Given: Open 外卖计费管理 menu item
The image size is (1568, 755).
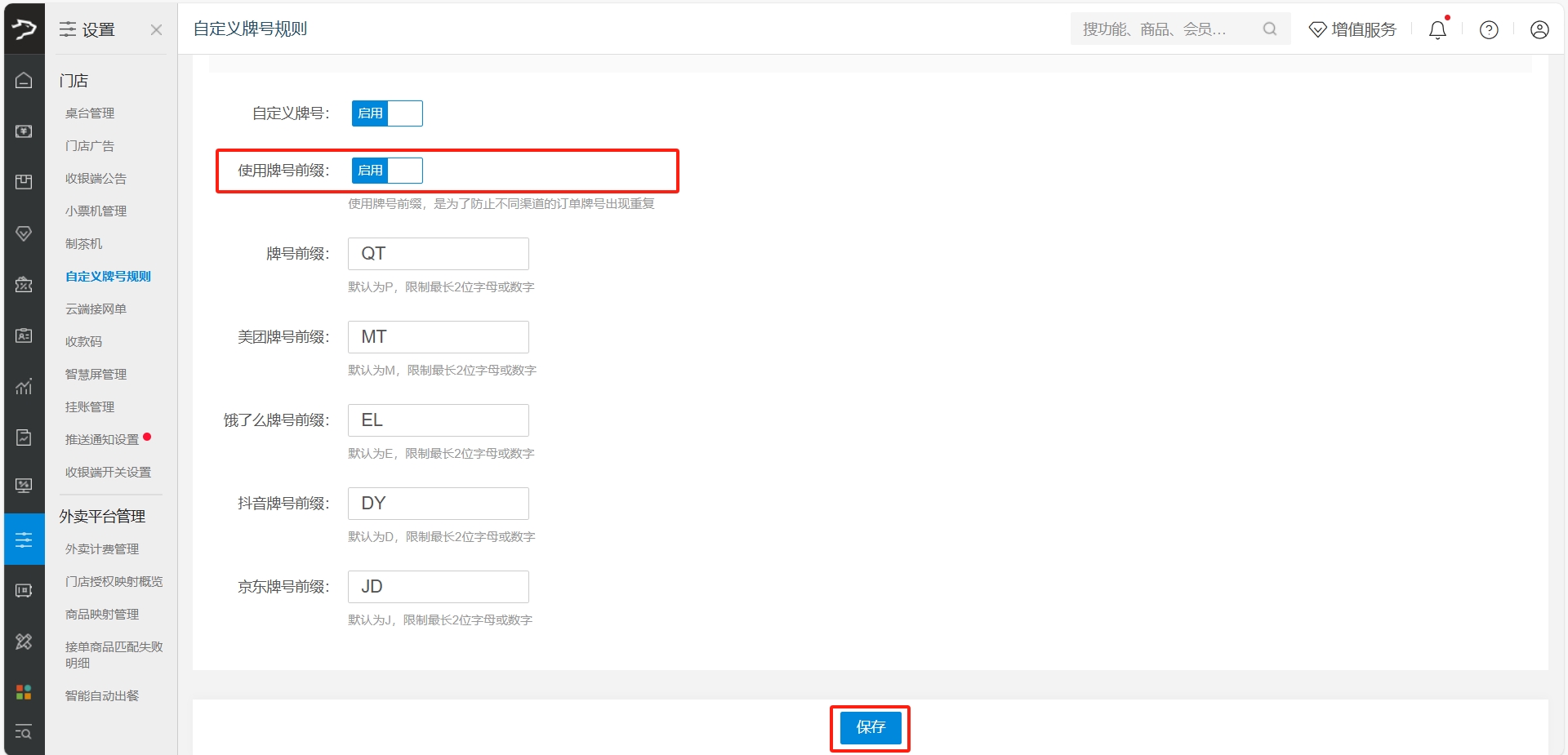Looking at the screenshot, I should (x=102, y=549).
